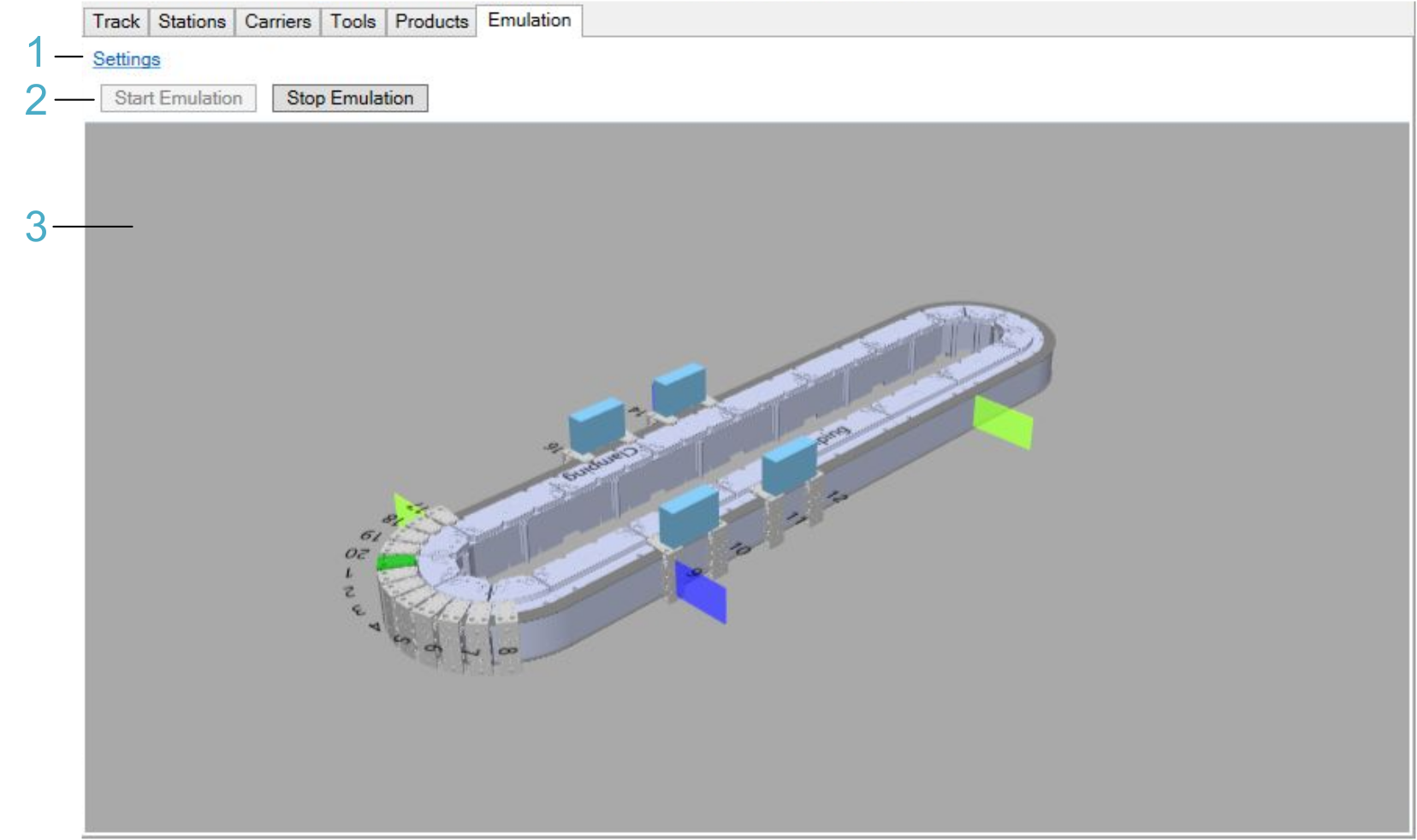This screenshot has width=1417, height=840.
Task: Select the blue product box at carrier 14
Action: pos(679,387)
